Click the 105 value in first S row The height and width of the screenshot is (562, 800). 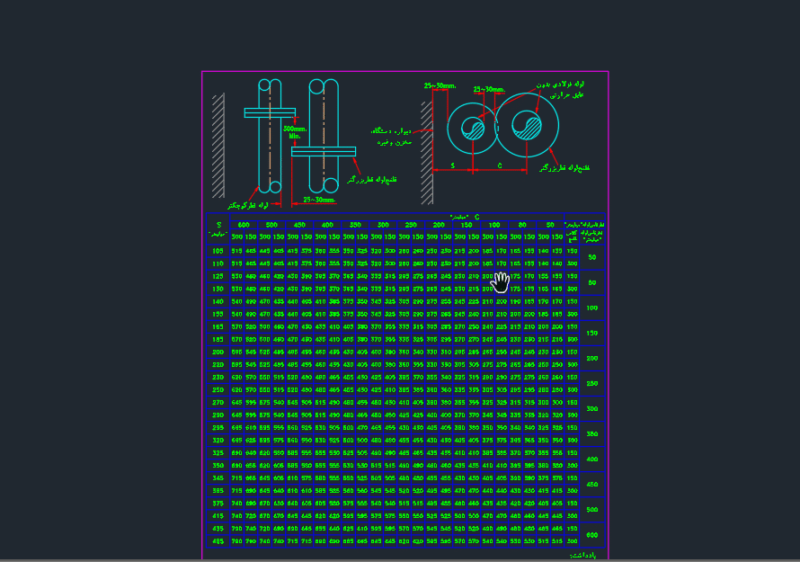pyautogui.click(x=216, y=250)
